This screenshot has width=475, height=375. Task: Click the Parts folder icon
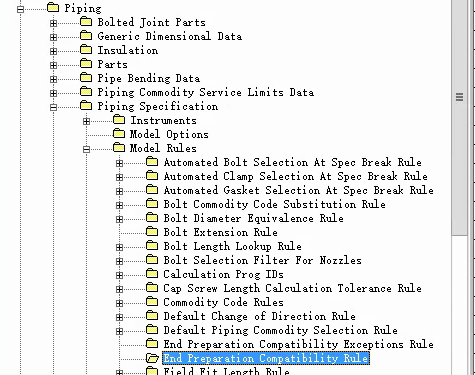pos(86,63)
